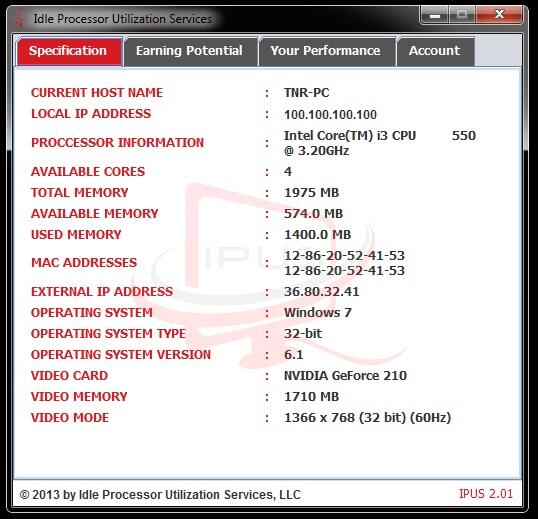
Task: Click the copyright notice in footer
Action: point(160,495)
